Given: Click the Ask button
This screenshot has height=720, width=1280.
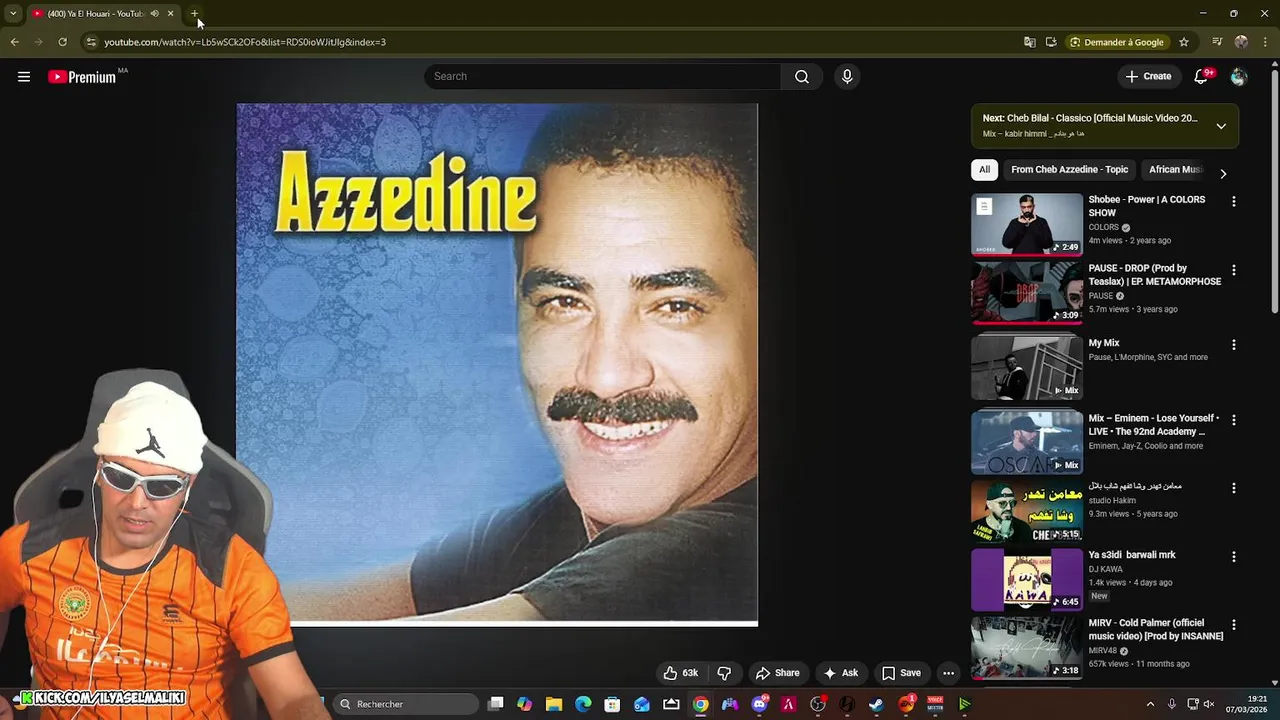Looking at the screenshot, I should (x=840, y=673).
